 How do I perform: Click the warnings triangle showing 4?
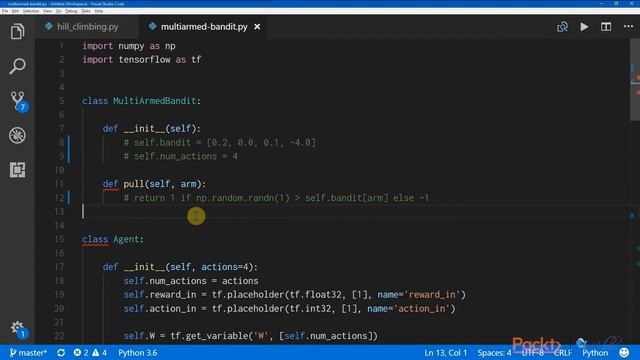click(99, 353)
